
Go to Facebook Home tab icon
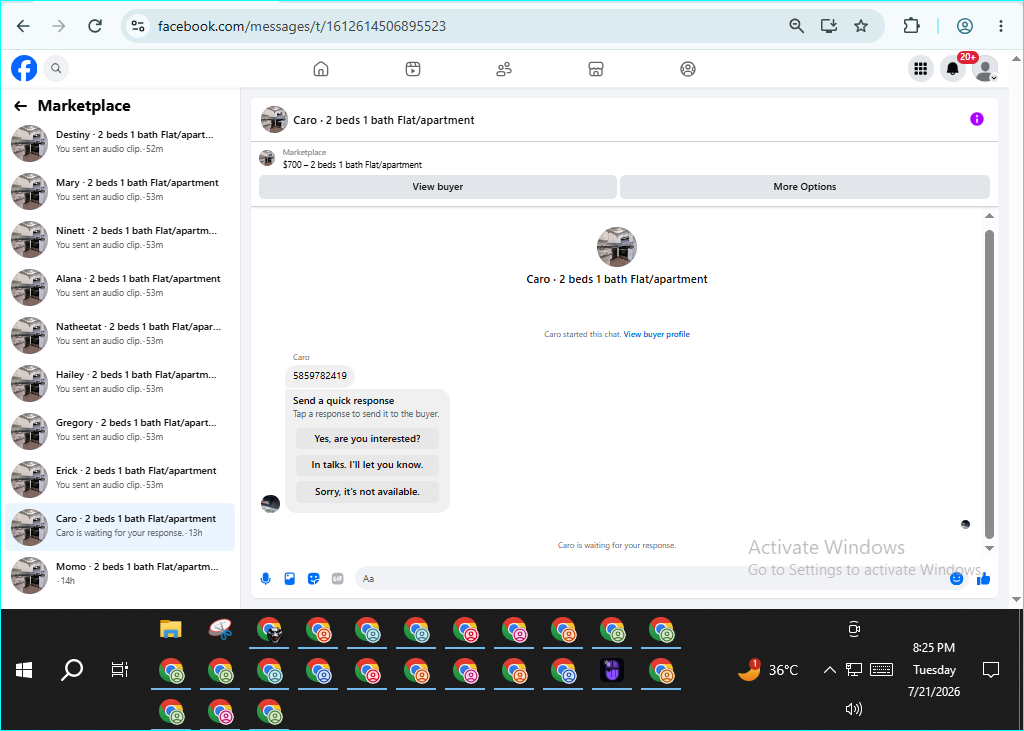coord(321,69)
